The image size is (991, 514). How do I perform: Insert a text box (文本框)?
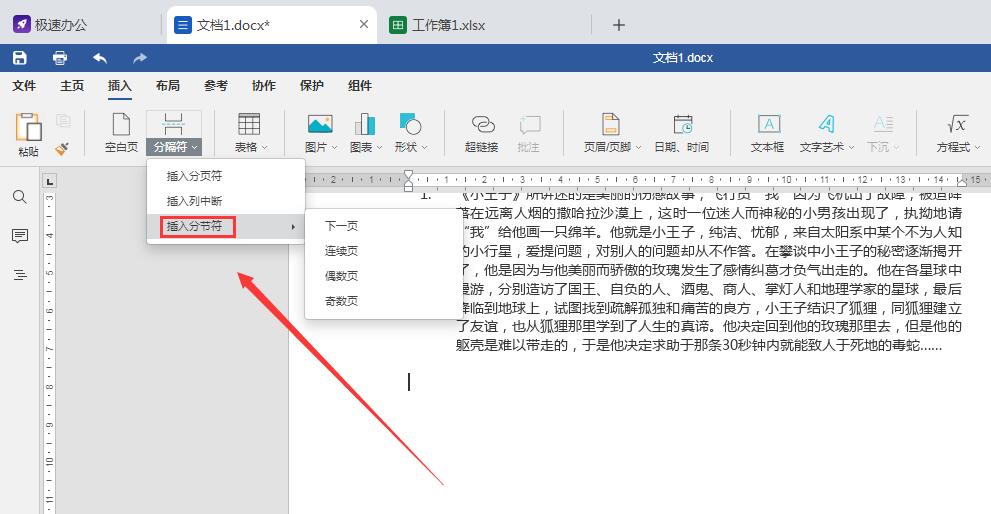pos(767,133)
